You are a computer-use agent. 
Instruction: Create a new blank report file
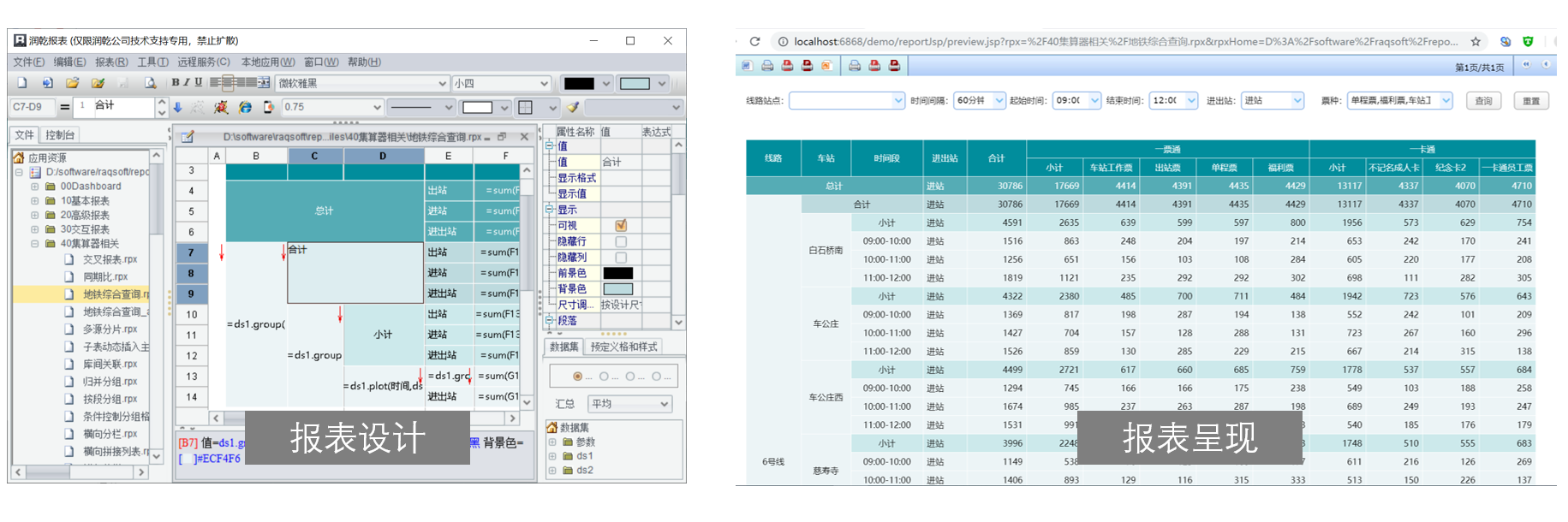[22, 83]
